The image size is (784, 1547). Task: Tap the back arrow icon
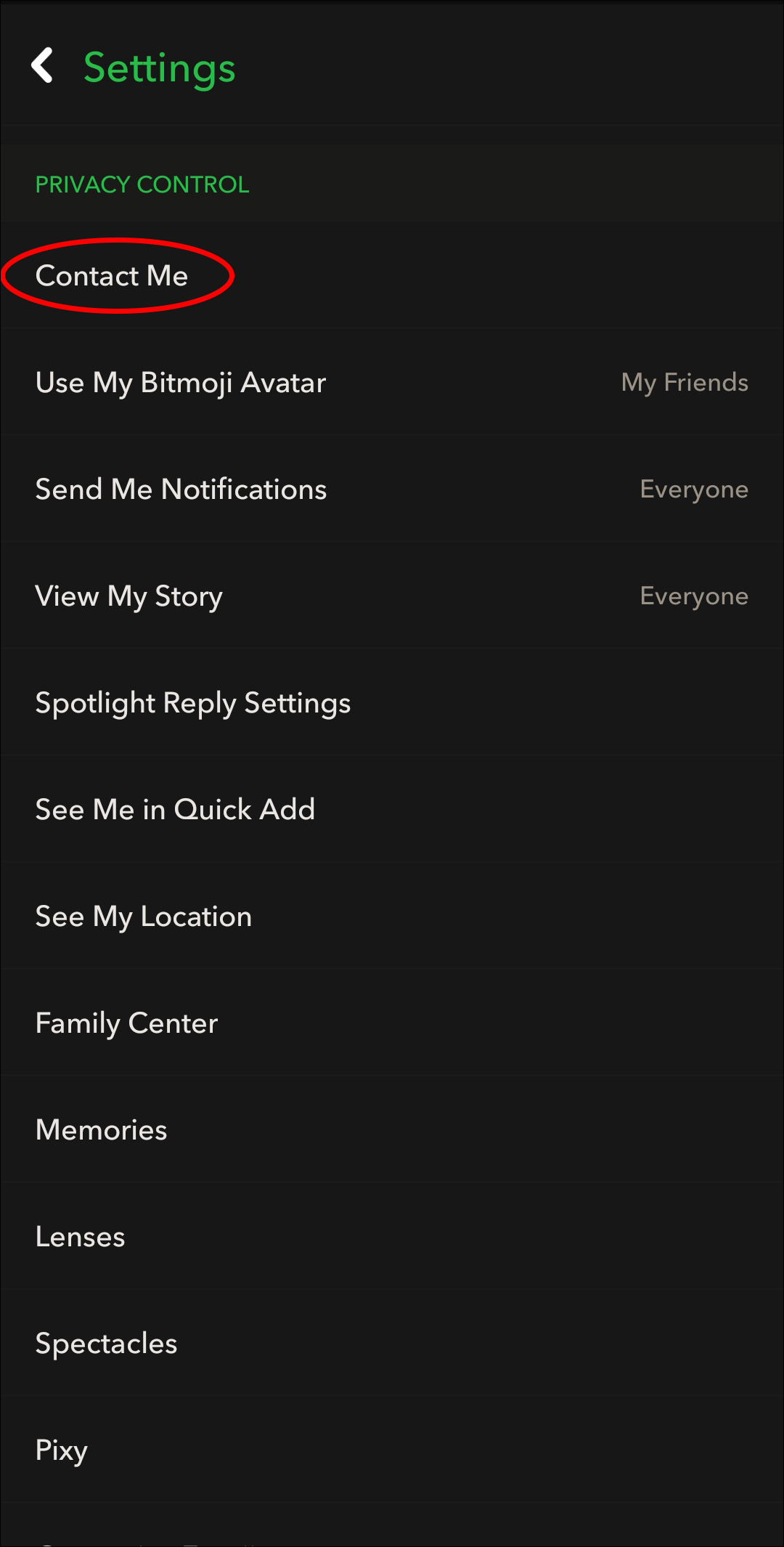click(x=43, y=66)
